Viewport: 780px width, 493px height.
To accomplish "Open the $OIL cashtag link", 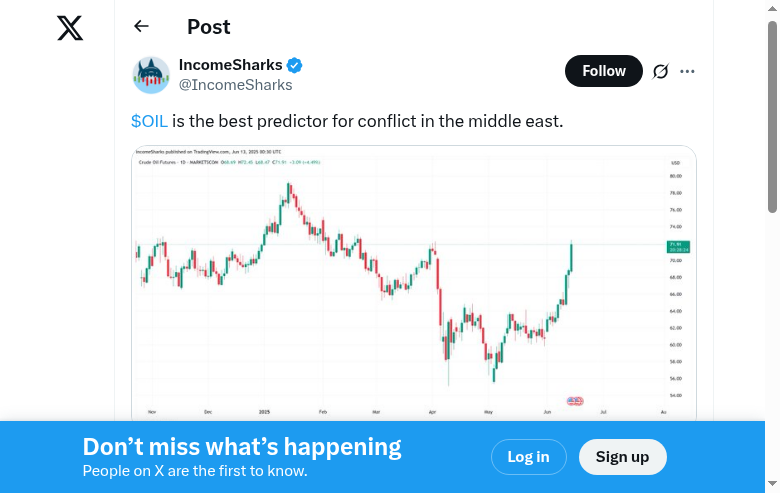I will (149, 122).
